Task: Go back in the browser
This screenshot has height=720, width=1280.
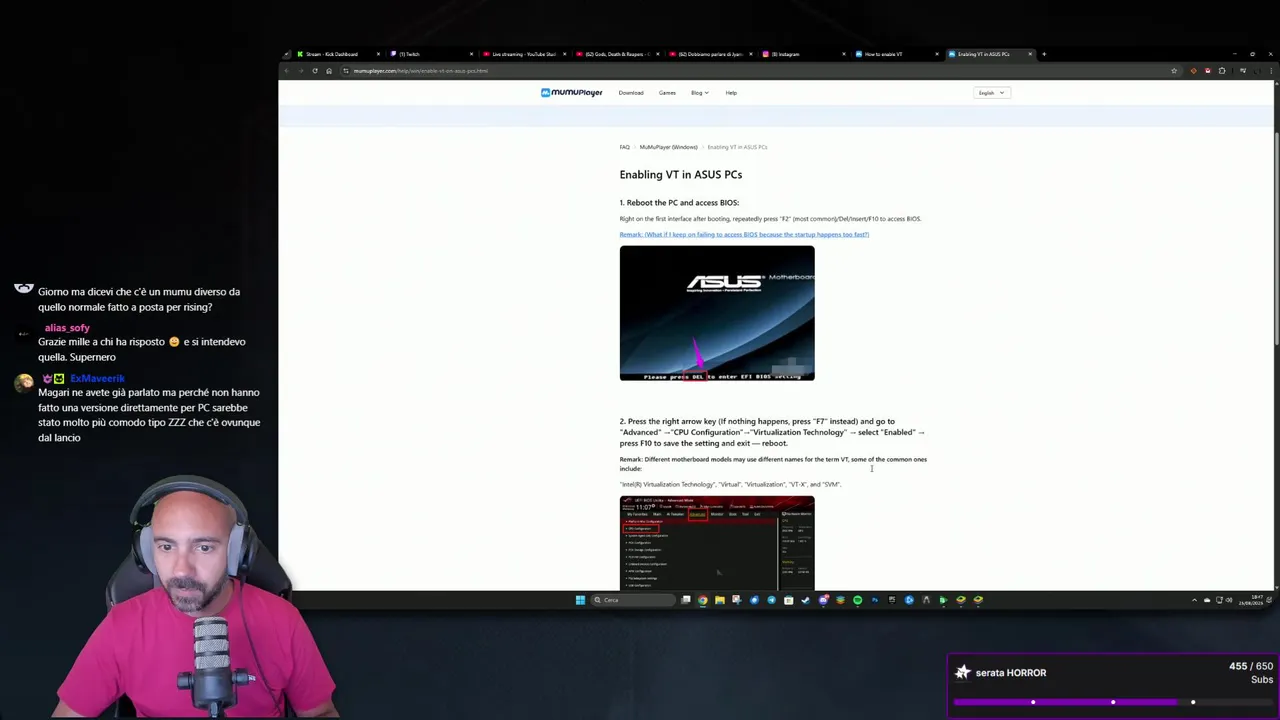Action: click(287, 71)
